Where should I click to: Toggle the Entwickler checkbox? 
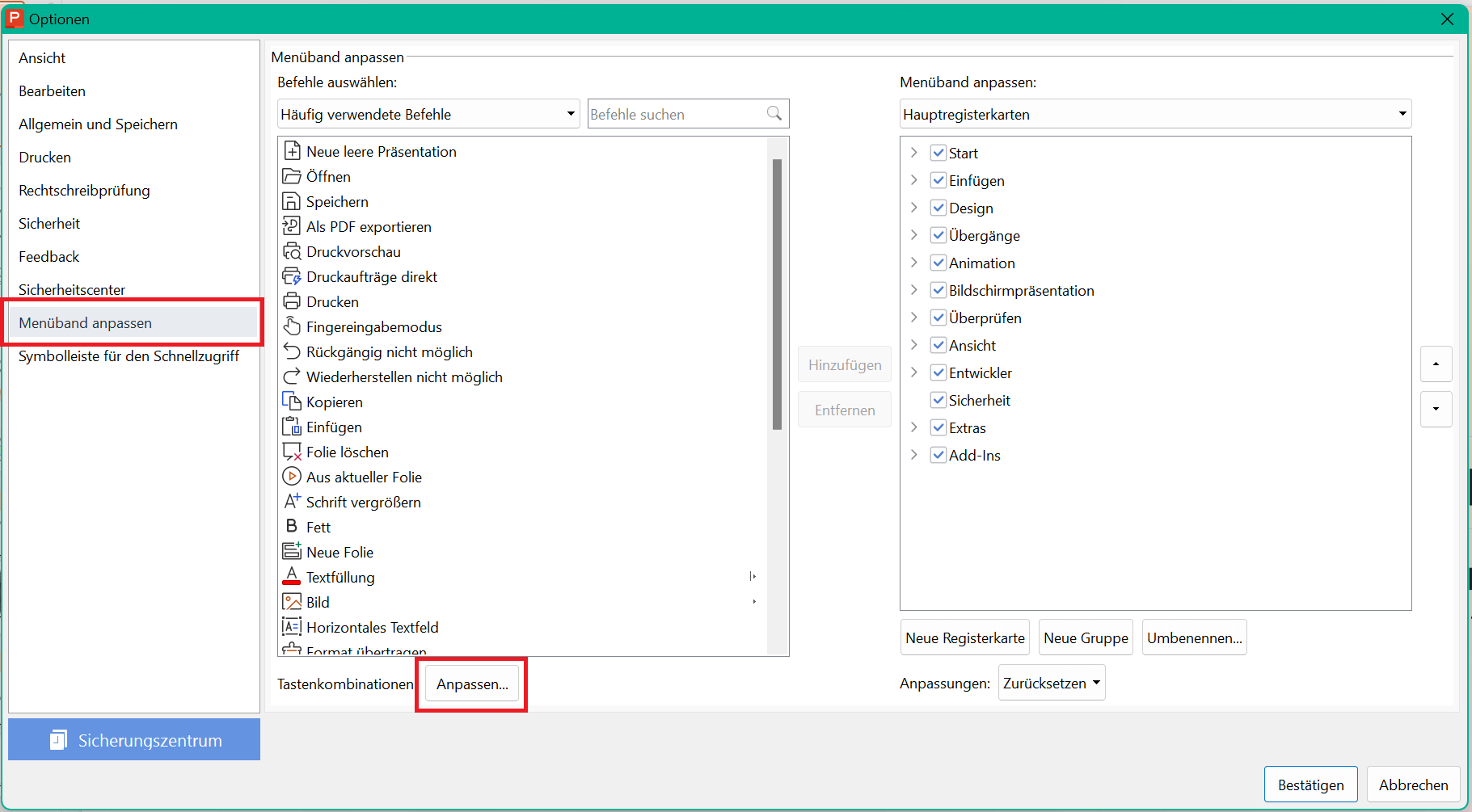pyautogui.click(x=938, y=373)
